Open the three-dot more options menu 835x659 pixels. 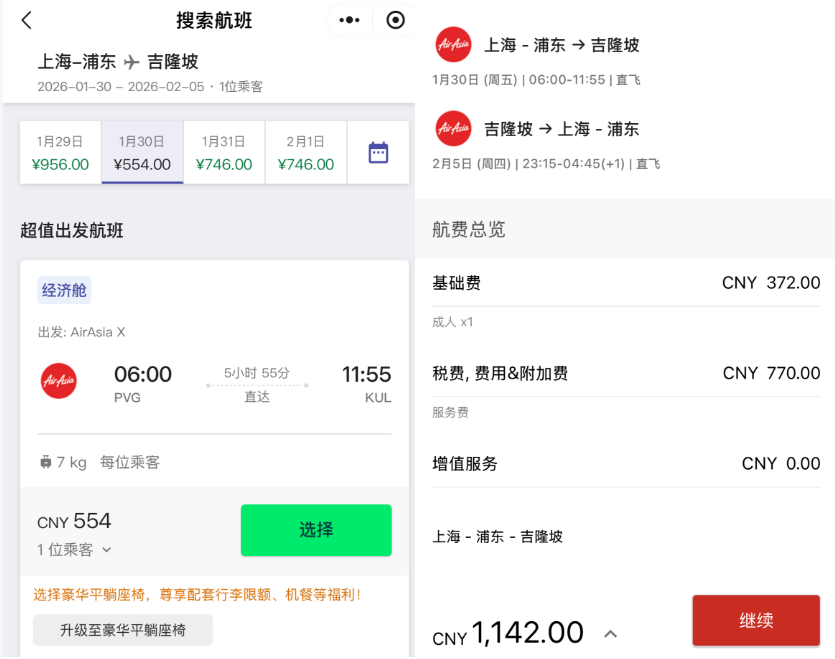[348, 19]
